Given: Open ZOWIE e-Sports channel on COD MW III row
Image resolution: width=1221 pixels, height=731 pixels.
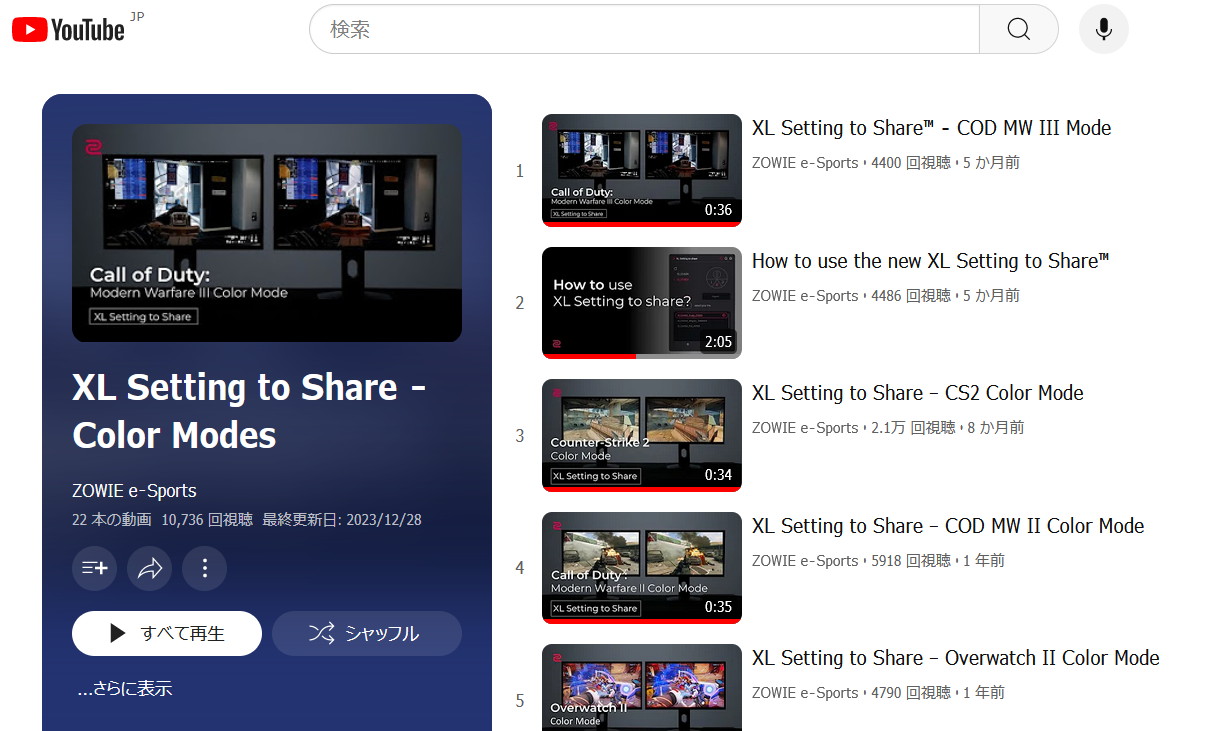Looking at the screenshot, I should click(805, 163).
